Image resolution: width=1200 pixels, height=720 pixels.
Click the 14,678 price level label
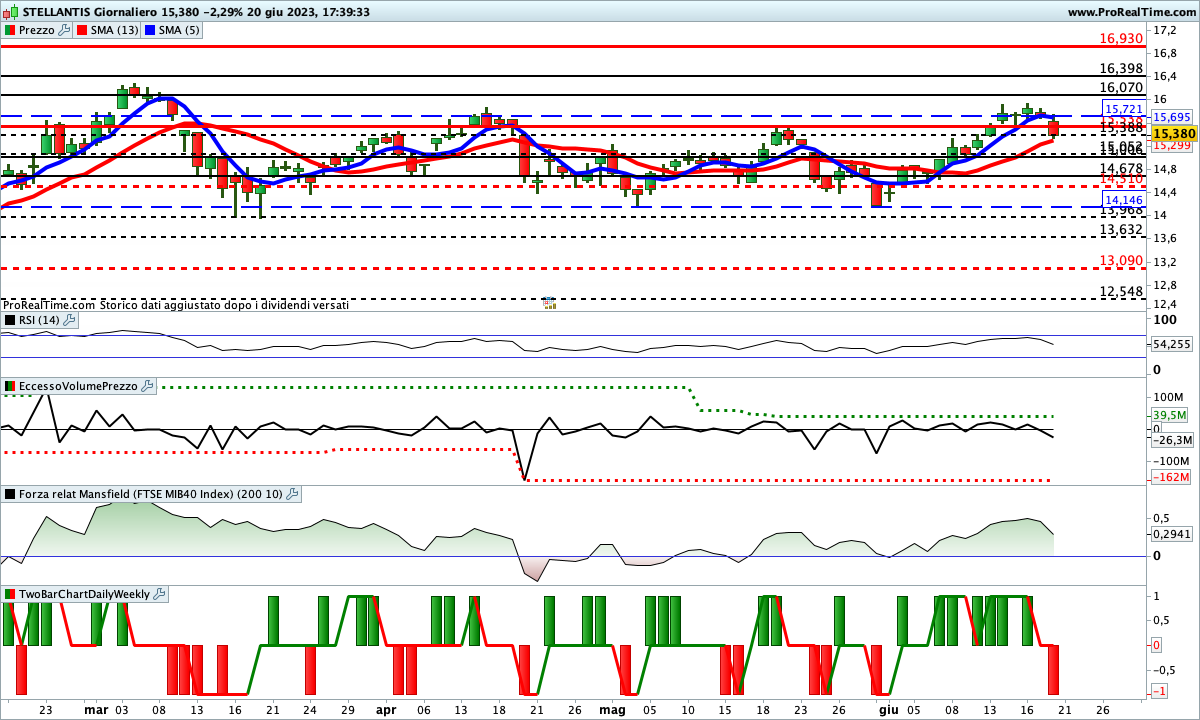tap(1120, 169)
